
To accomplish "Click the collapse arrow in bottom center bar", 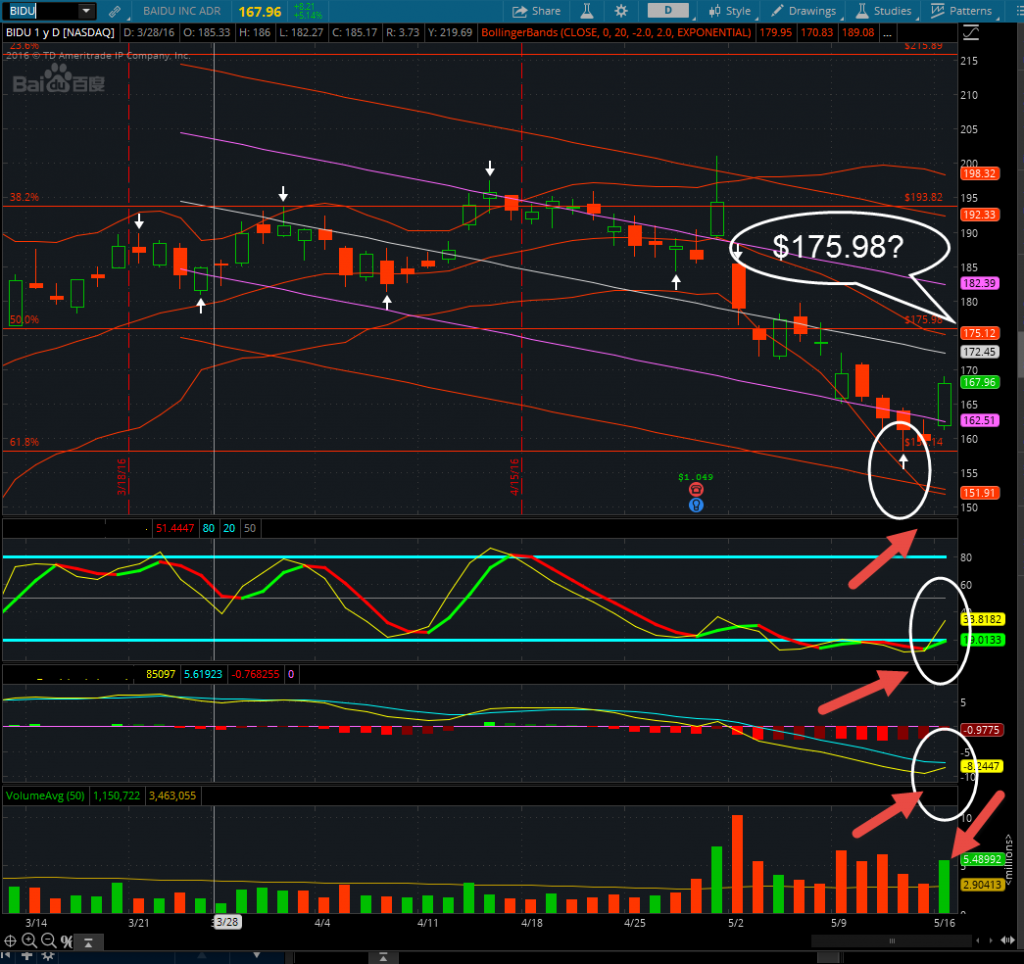I will point(383,958).
